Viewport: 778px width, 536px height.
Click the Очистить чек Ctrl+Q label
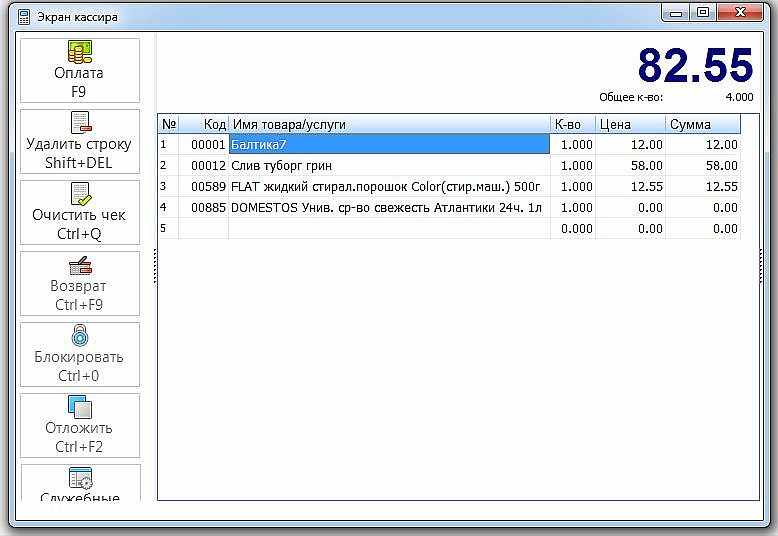pos(79,224)
